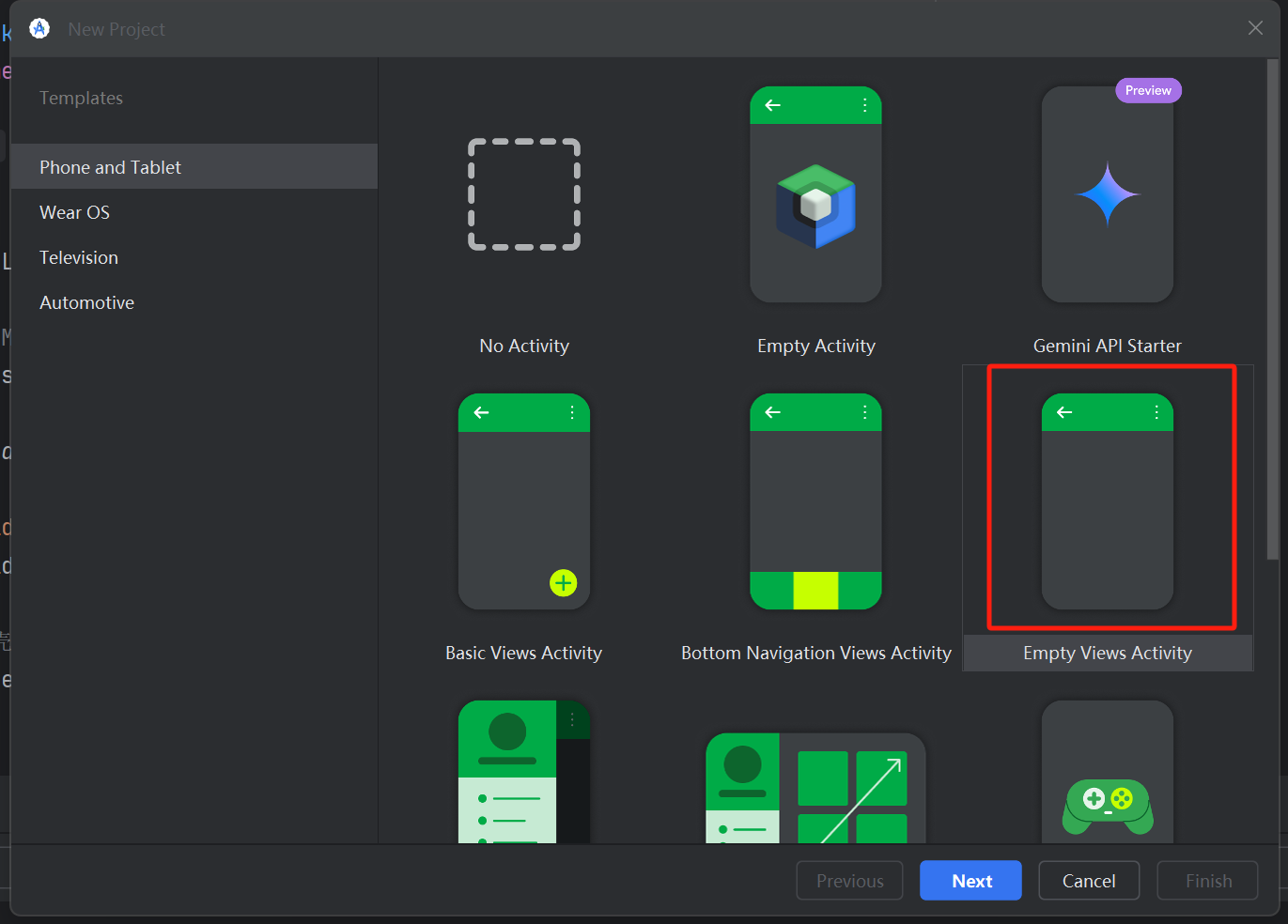
Task: Click the "Empty Activity" label
Action: [x=815, y=346]
